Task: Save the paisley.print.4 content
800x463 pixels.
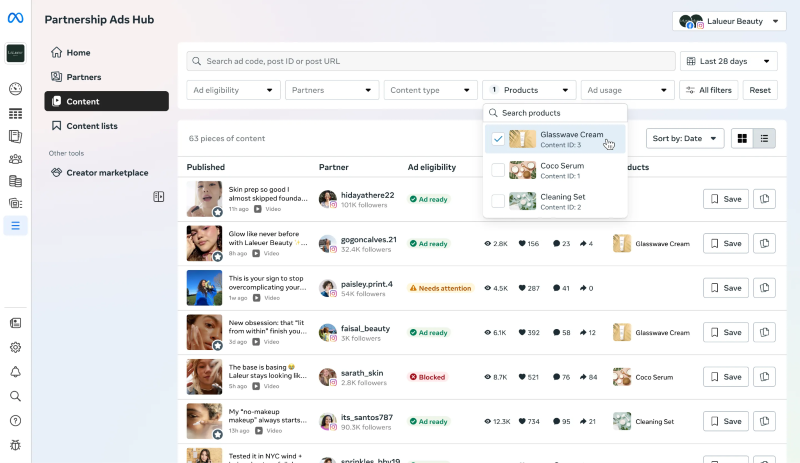Action: click(x=726, y=288)
